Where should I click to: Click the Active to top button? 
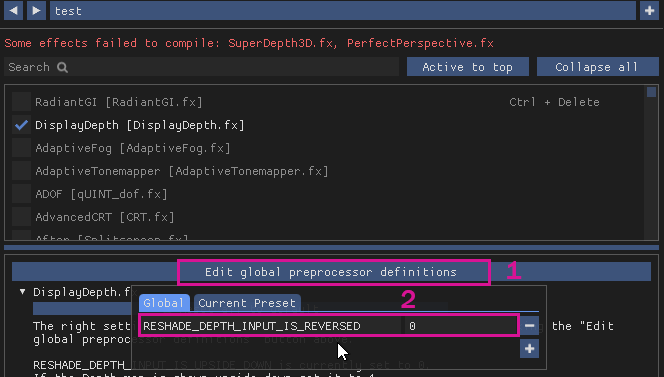pos(468,67)
